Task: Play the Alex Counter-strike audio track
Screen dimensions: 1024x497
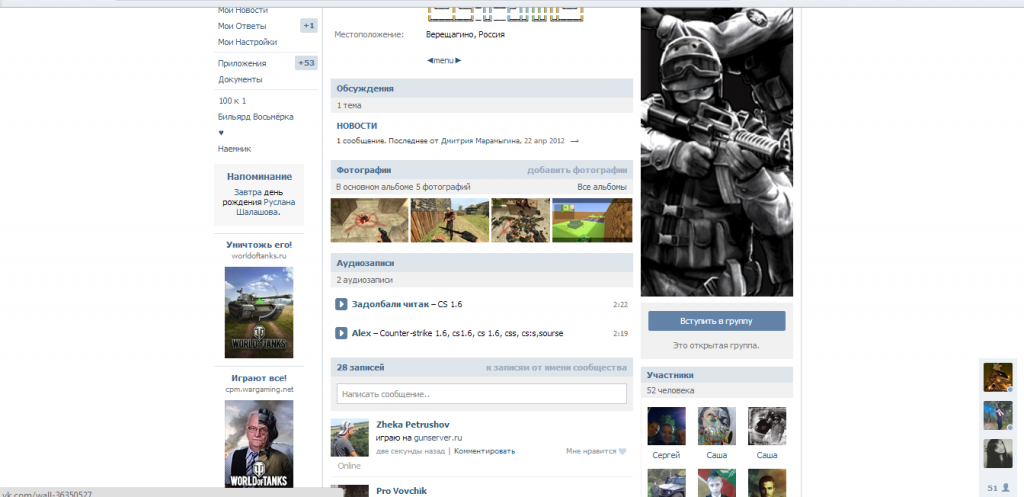Action: coord(341,333)
